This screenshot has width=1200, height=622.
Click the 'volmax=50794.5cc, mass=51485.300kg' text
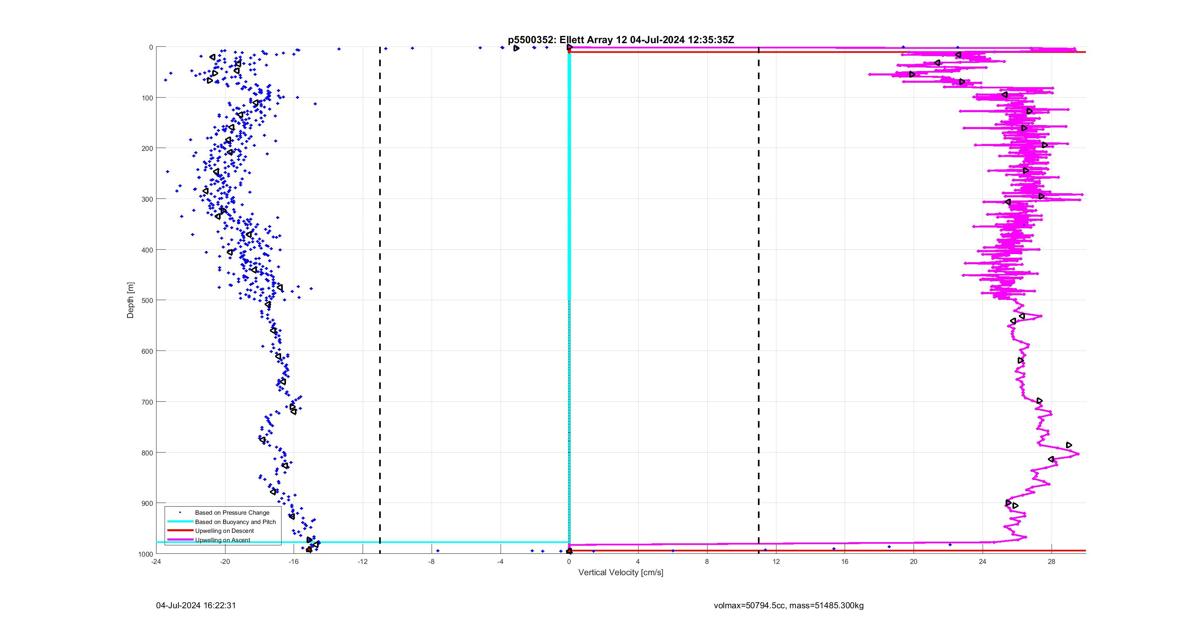pyautogui.click(x=789, y=605)
